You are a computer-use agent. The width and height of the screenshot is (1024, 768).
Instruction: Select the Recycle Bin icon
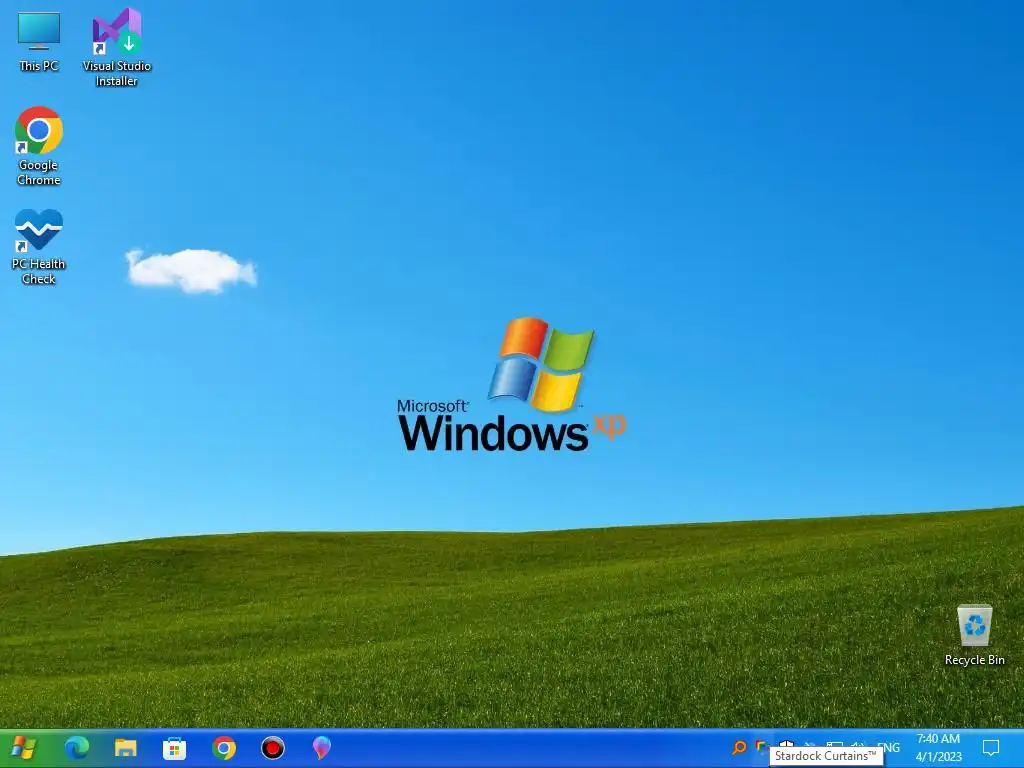[974, 635]
